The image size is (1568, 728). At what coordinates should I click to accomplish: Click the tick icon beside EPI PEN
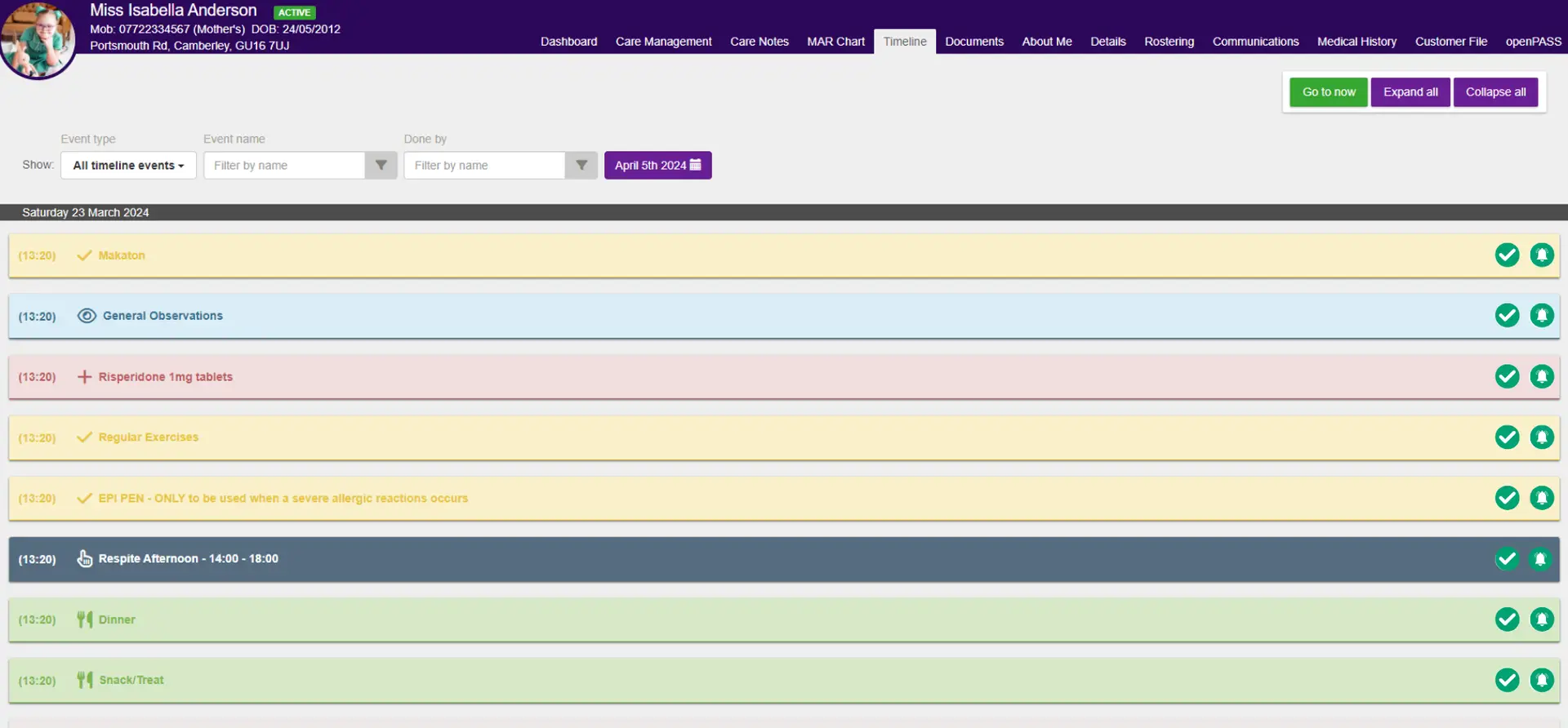tap(84, 498)
